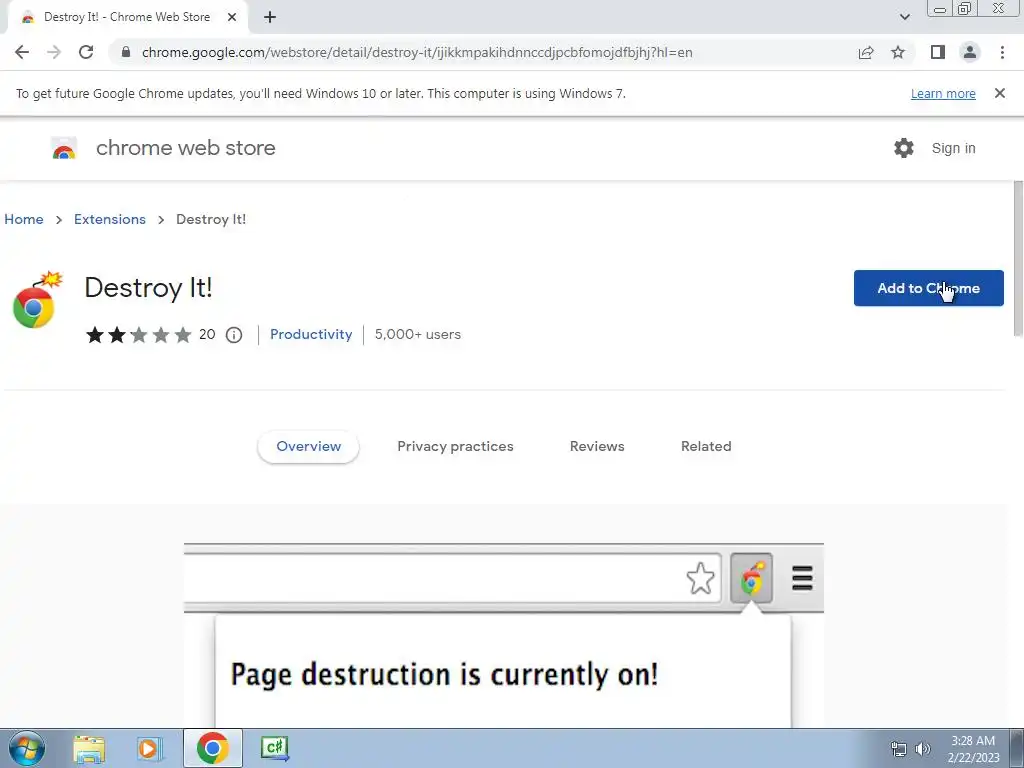Click the browser forward arrow

click(x=54, y=52)
